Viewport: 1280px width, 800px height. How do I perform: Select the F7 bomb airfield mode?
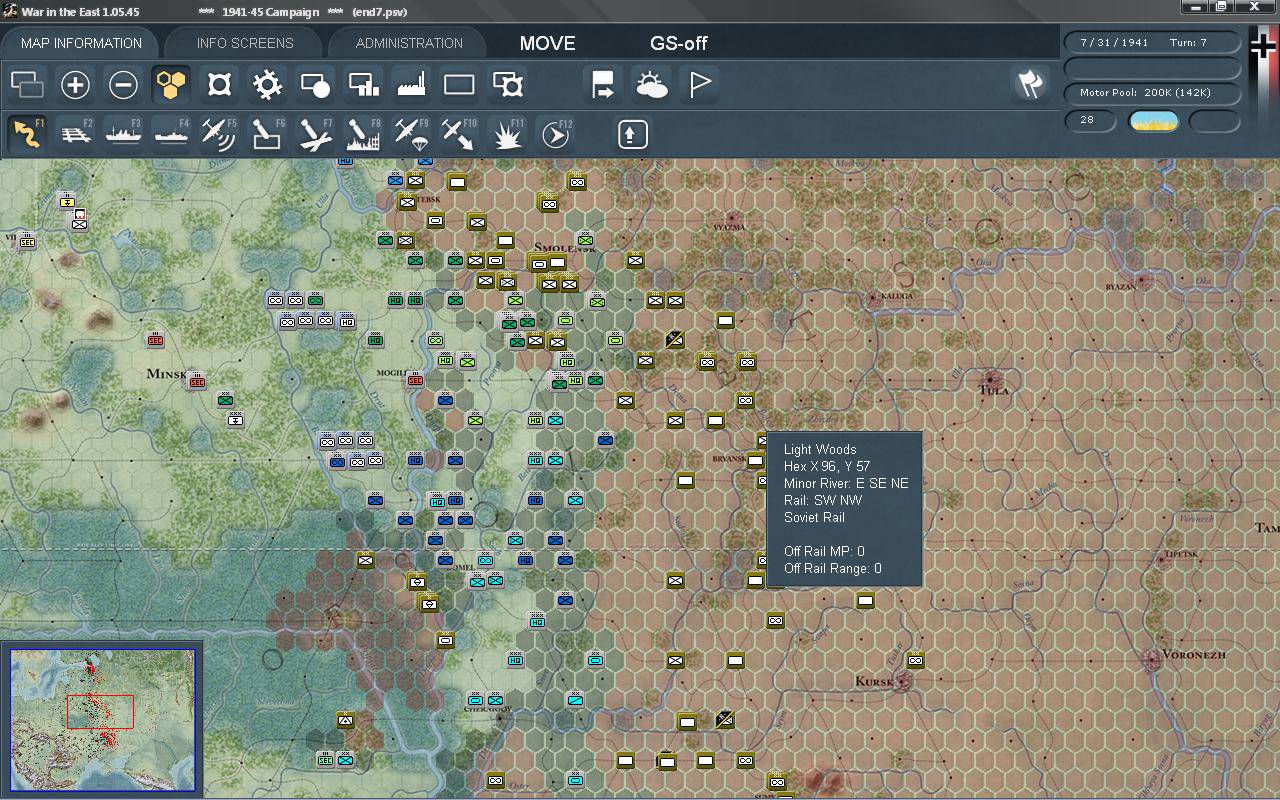tap(315, 134)
